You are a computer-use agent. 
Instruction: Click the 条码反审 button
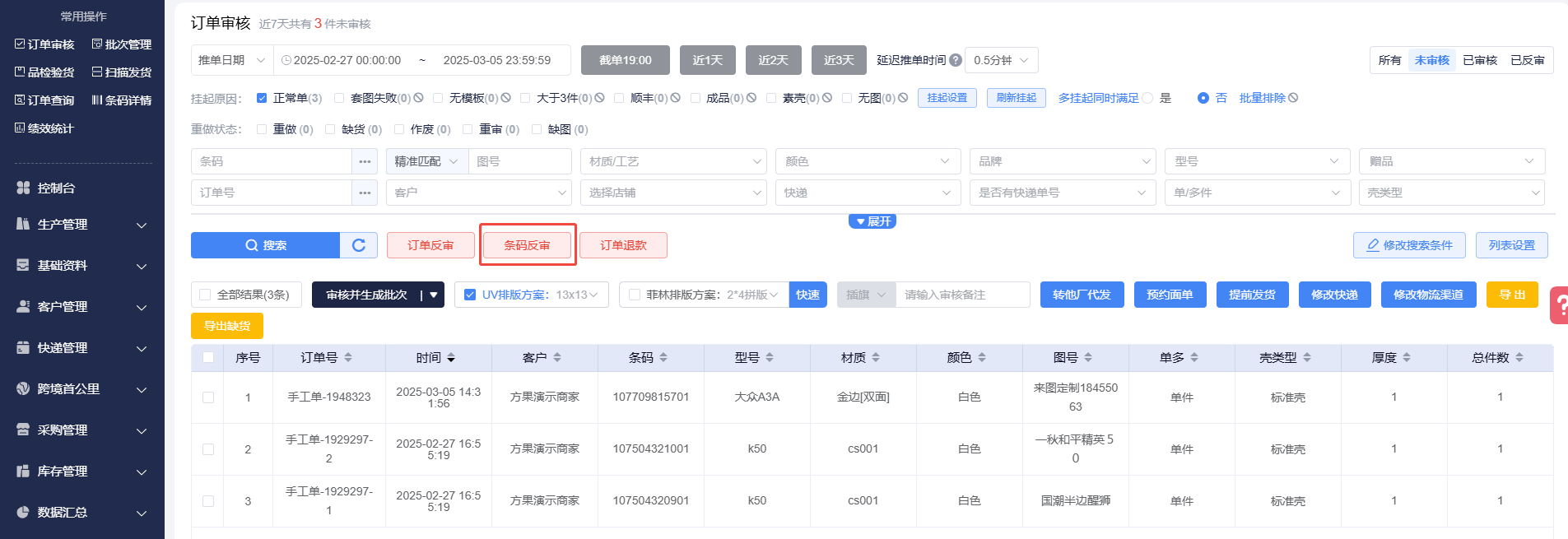(527, 245)
